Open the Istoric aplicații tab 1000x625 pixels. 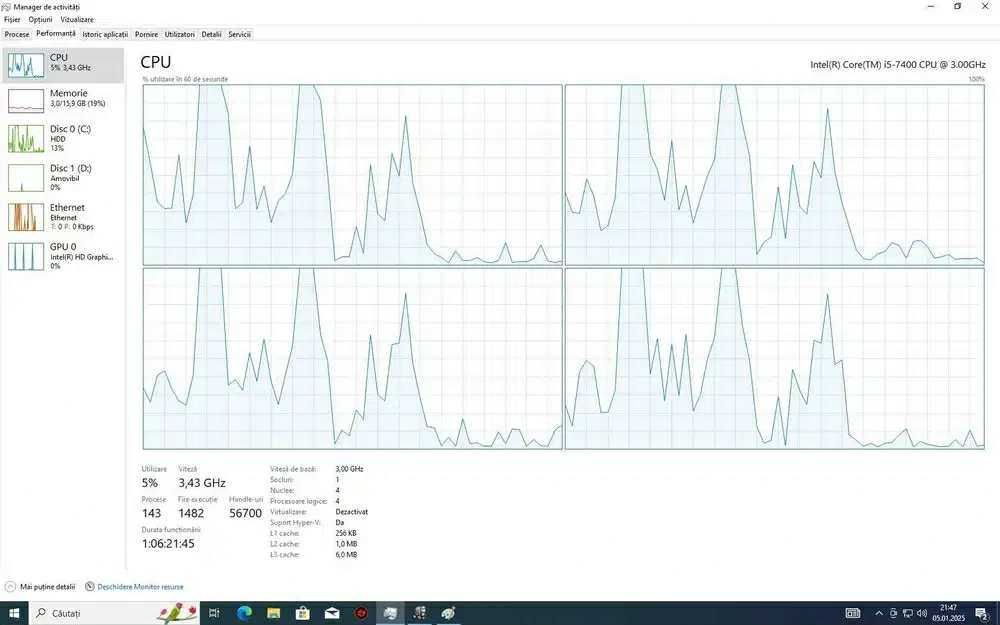pyautogui.click(x=105, y=34)
